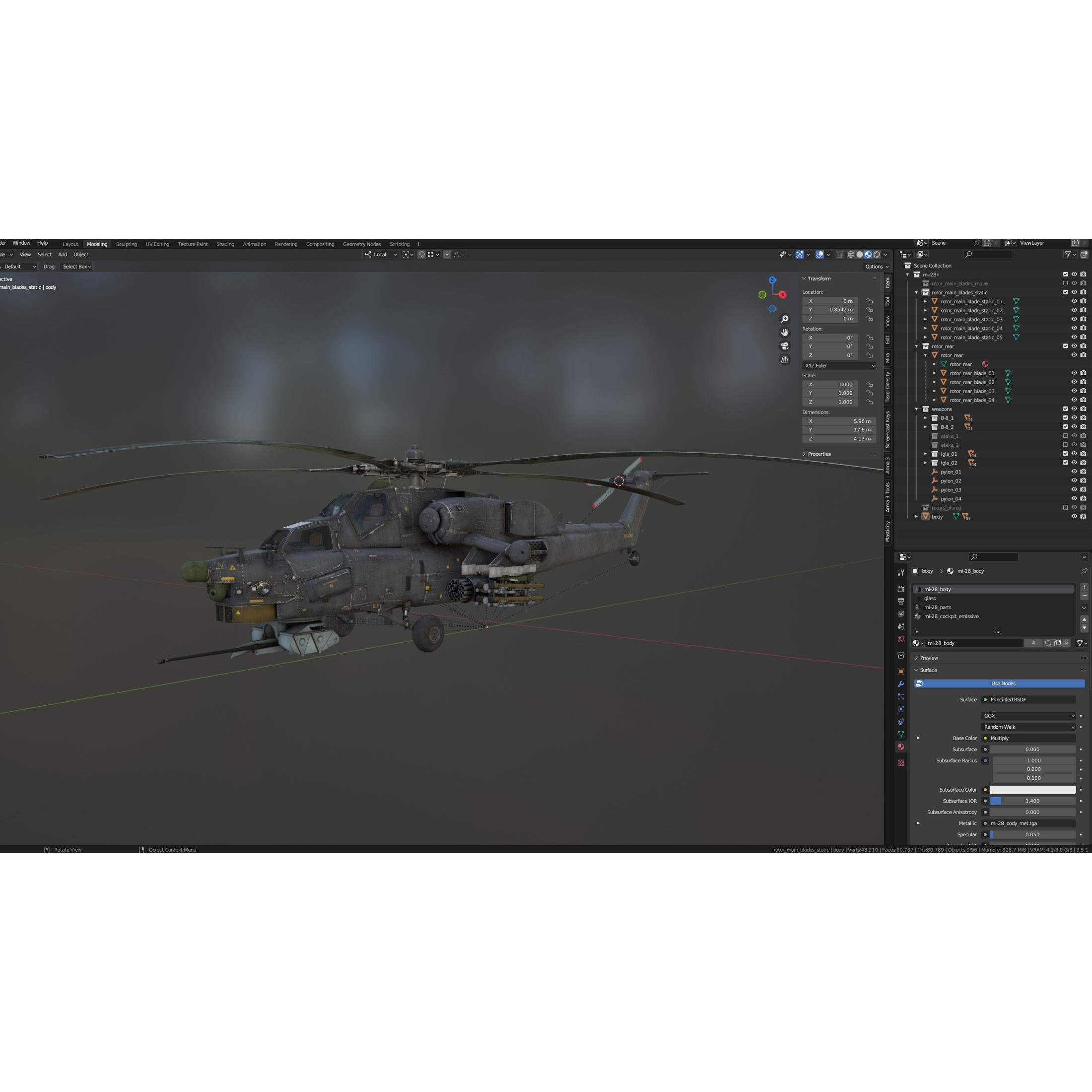Uncheck the weapons collection checkbox
Viewport: 1092px width, 1092px height.
(1065, 409)
